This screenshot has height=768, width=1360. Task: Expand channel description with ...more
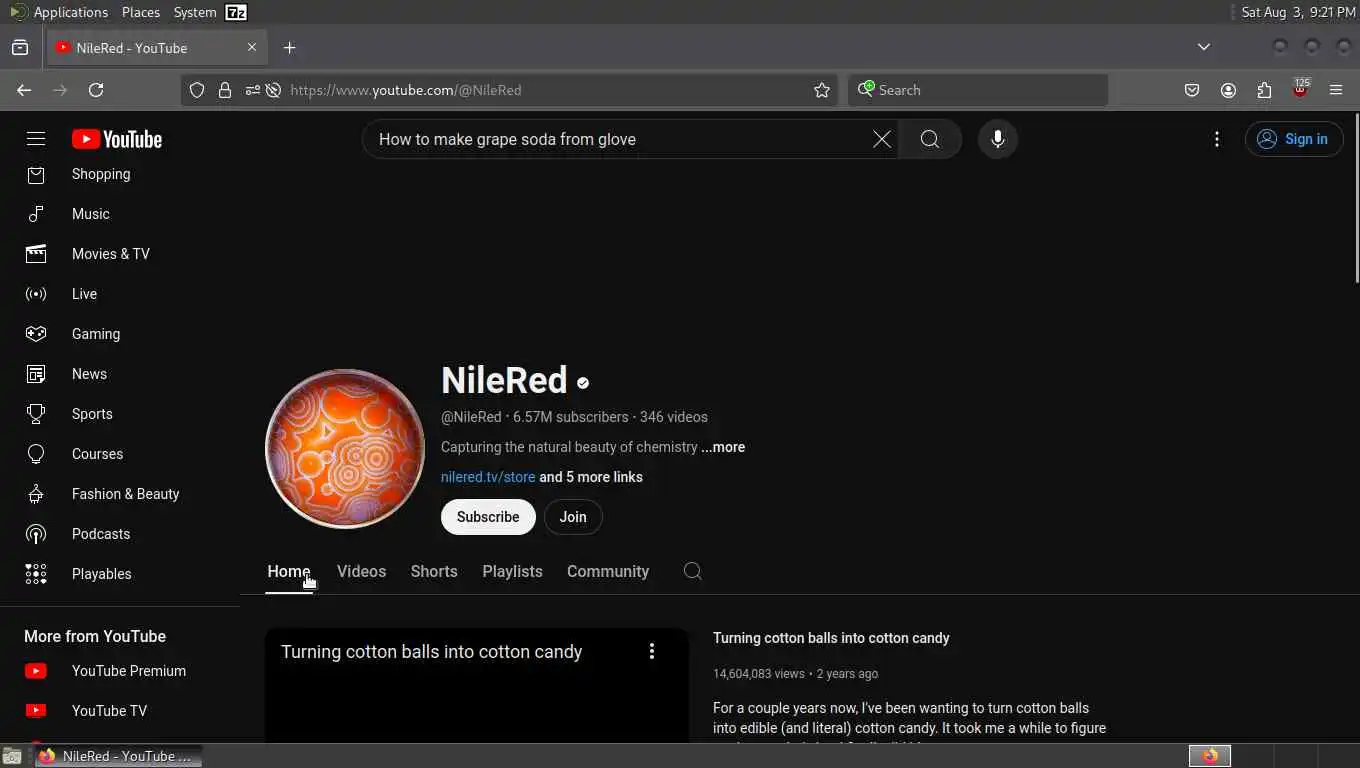pos(723,447)
